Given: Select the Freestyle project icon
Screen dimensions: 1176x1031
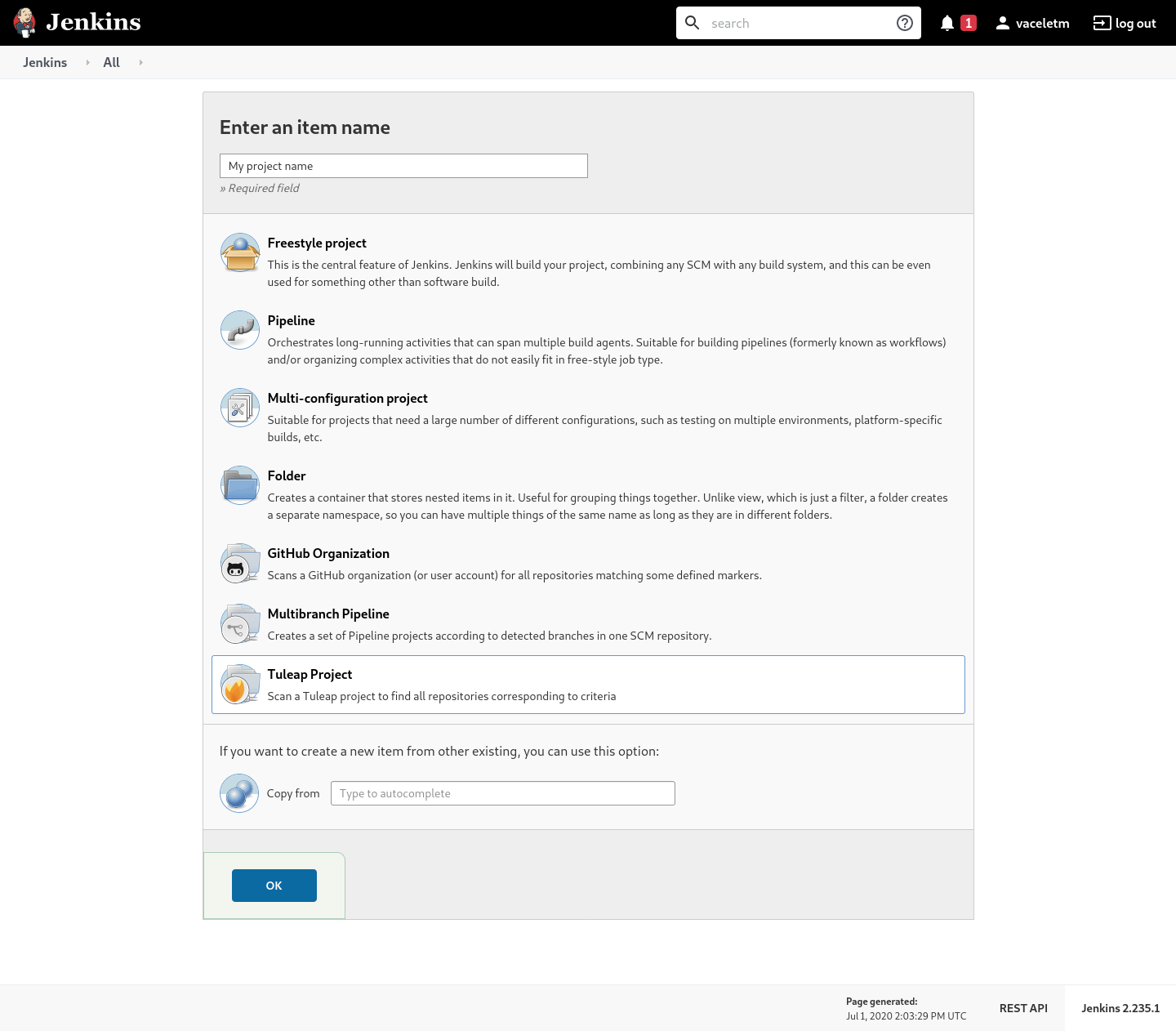Looking at the screenshot, I should click(240, 252).
